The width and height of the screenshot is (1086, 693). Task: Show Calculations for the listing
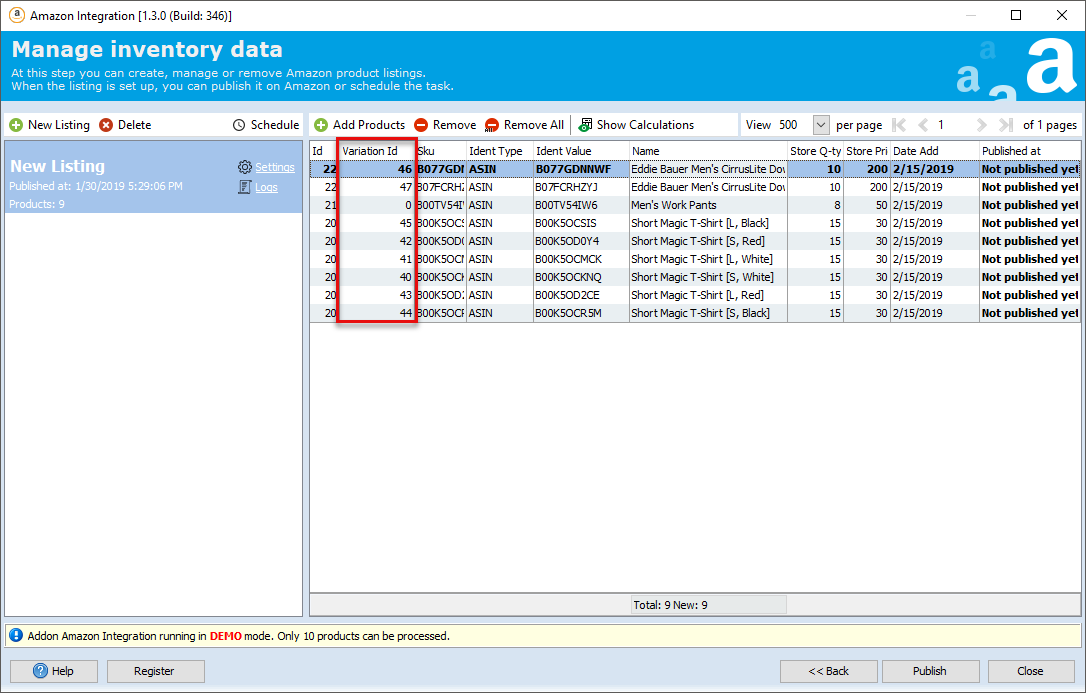(636, 125)
